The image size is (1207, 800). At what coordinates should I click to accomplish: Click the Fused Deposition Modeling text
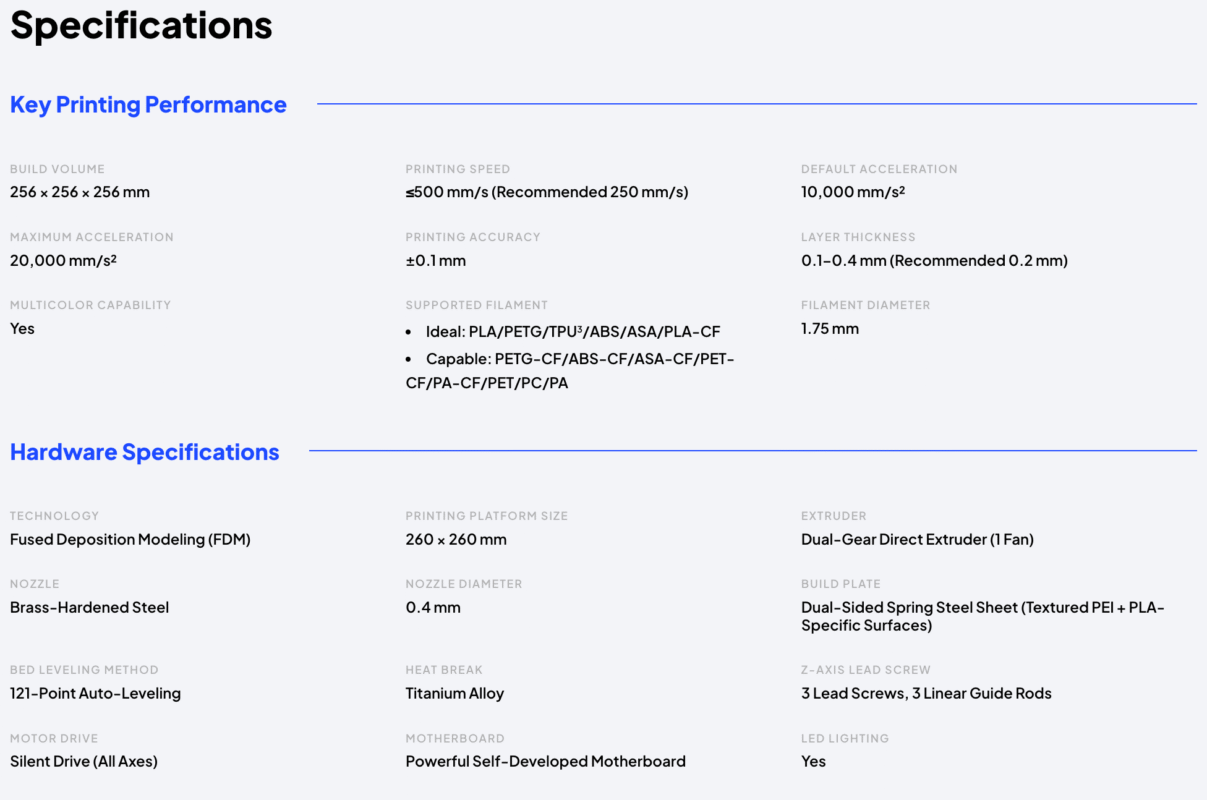coord(130,539)
